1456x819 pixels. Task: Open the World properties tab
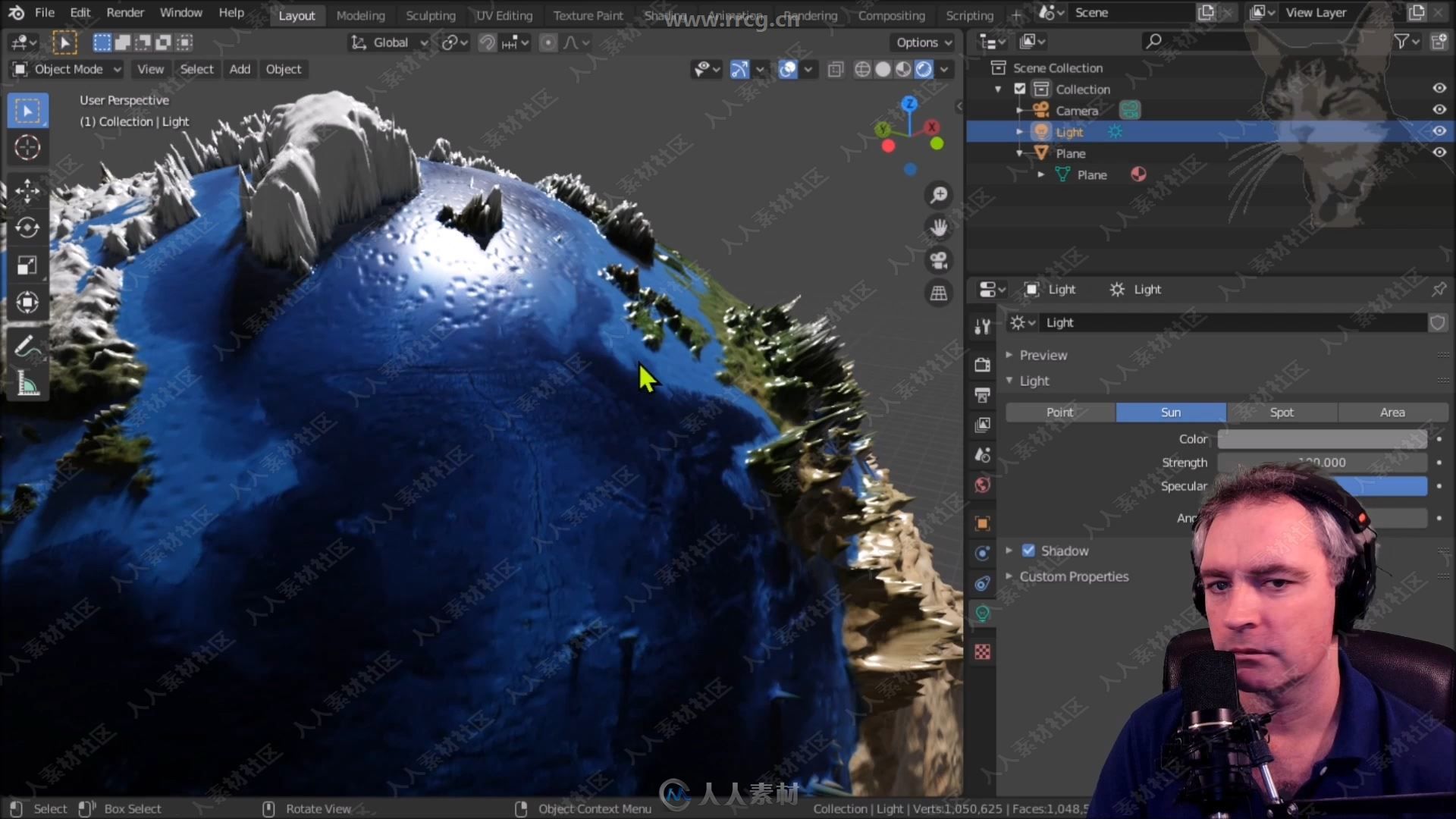(982, 485)
